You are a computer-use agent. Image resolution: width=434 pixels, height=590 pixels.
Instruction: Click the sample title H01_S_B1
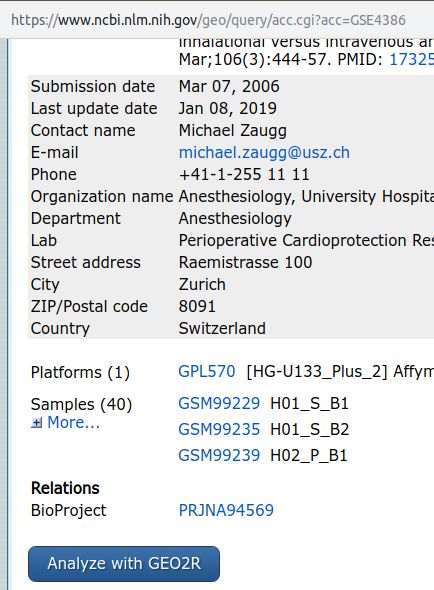tap(309, 403)
